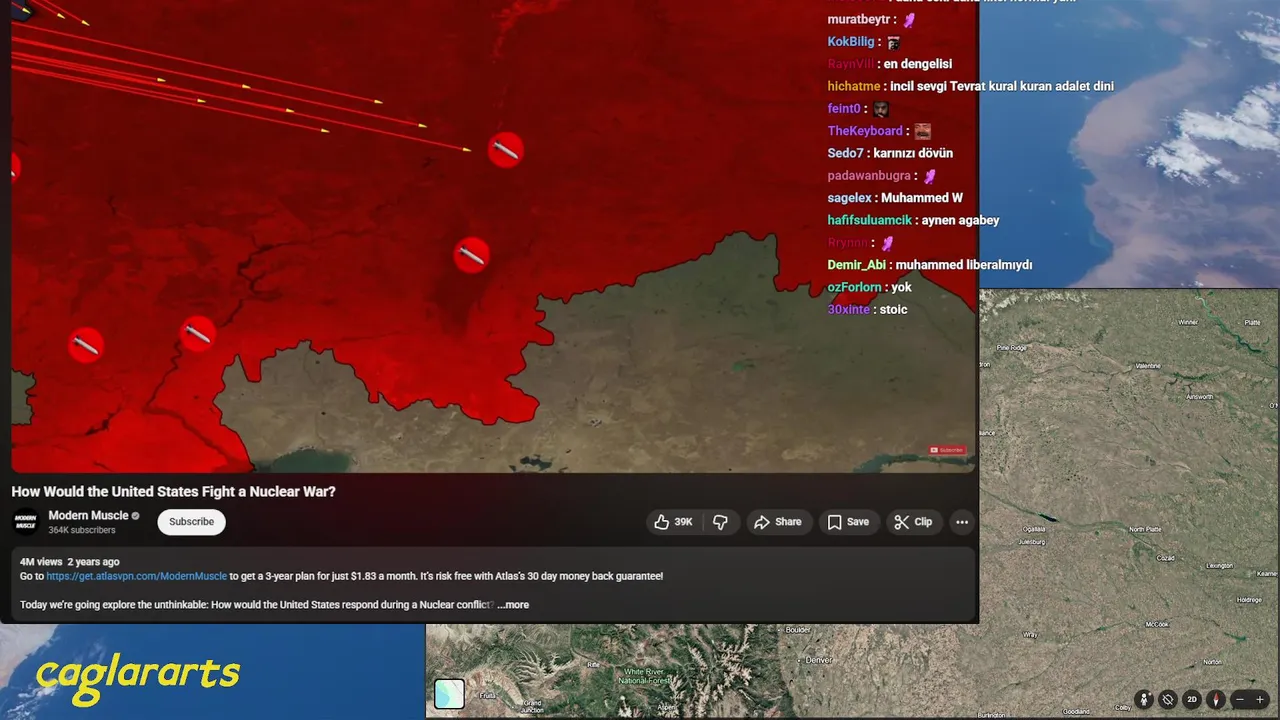Screen dimensions: 1280x720
Task: Select chat username hichatme
Action: [x=854, y=86]
